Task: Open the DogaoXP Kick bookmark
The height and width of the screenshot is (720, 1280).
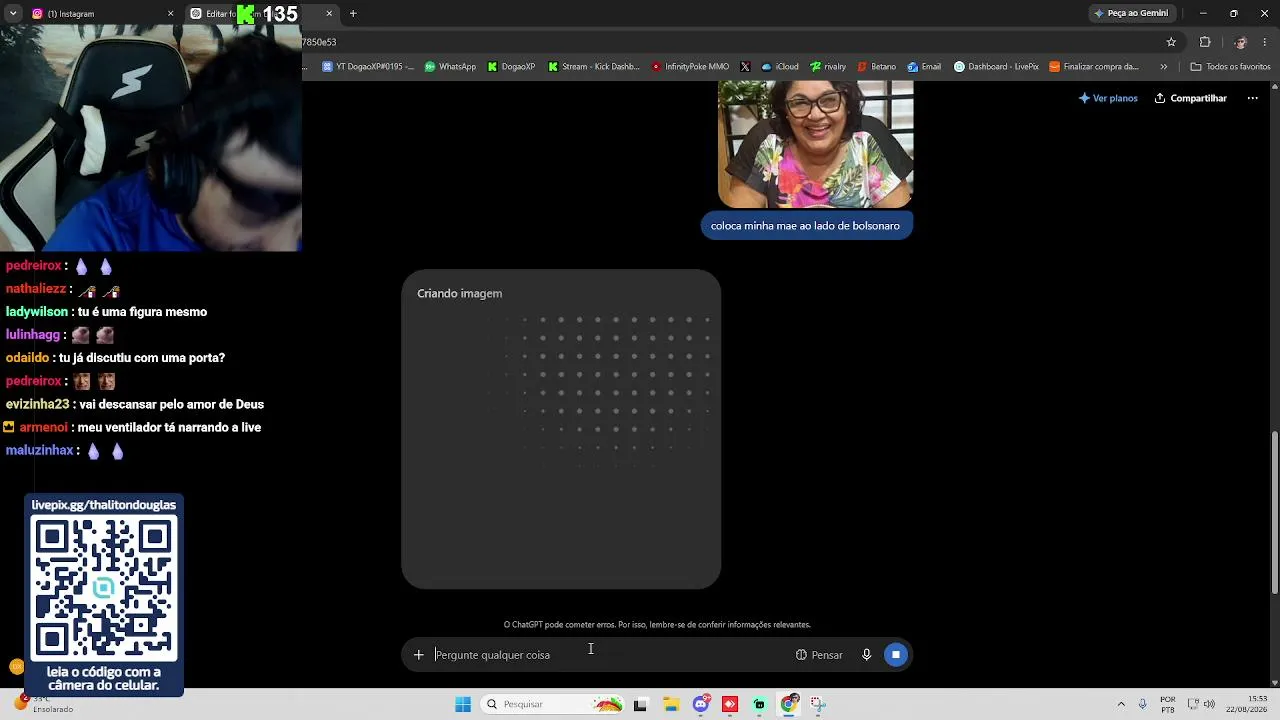Action: (511, 67)
